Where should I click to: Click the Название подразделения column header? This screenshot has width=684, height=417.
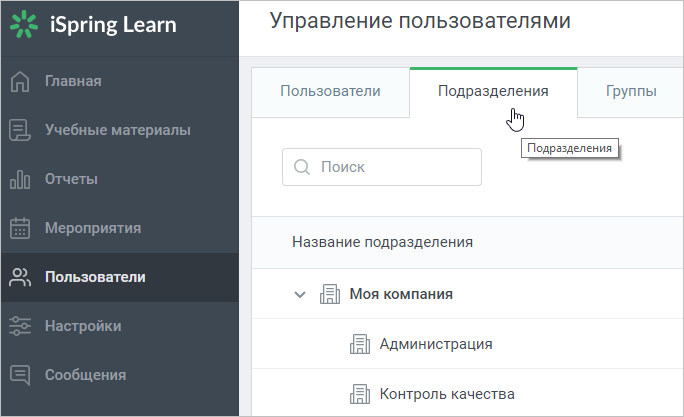383,242
